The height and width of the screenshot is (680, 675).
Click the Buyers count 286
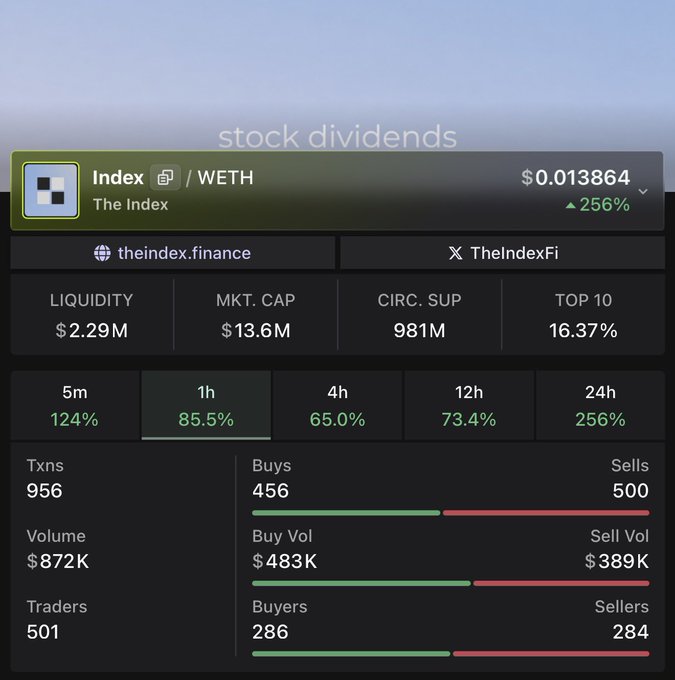270,632
